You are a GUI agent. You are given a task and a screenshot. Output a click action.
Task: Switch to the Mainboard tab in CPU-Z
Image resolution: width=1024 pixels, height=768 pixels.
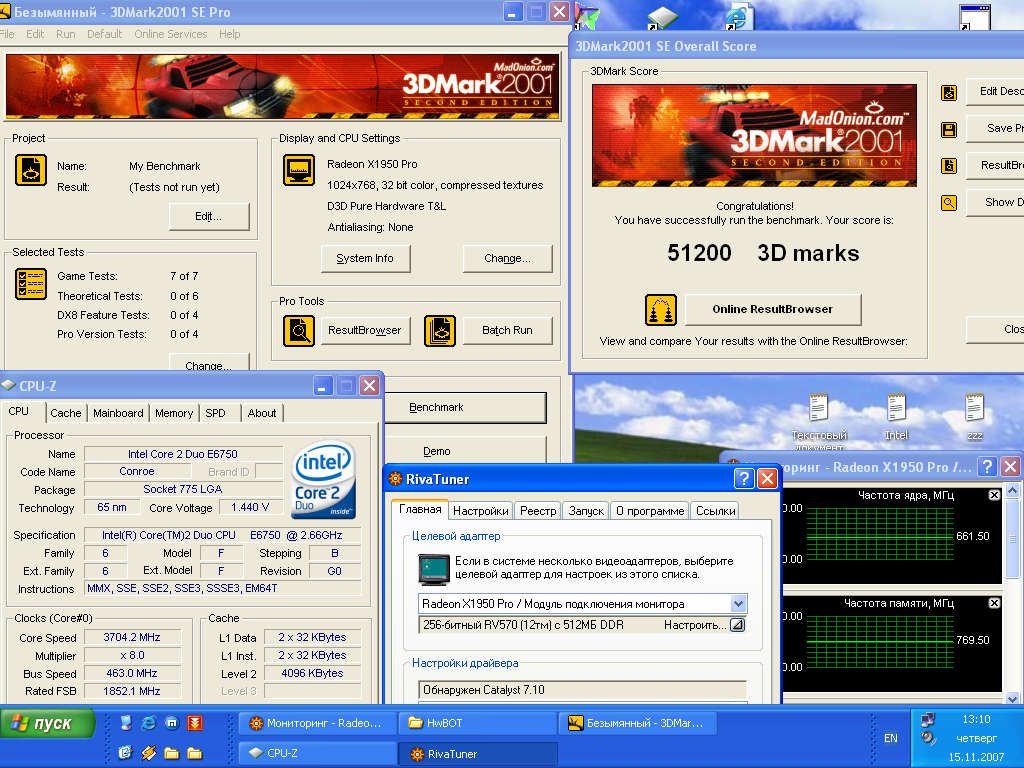click(118, 413)
